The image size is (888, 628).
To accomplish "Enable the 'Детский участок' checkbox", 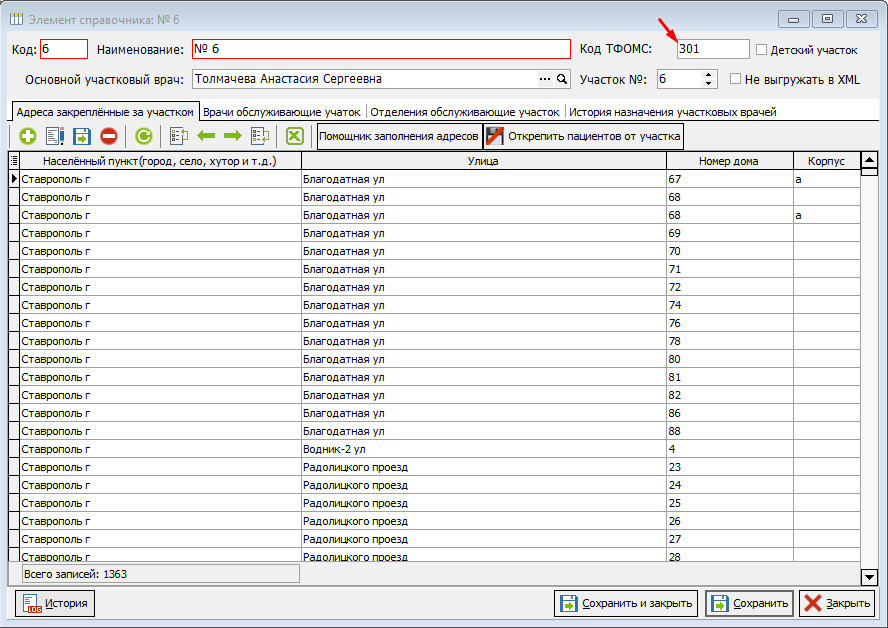I will (762, 49).
